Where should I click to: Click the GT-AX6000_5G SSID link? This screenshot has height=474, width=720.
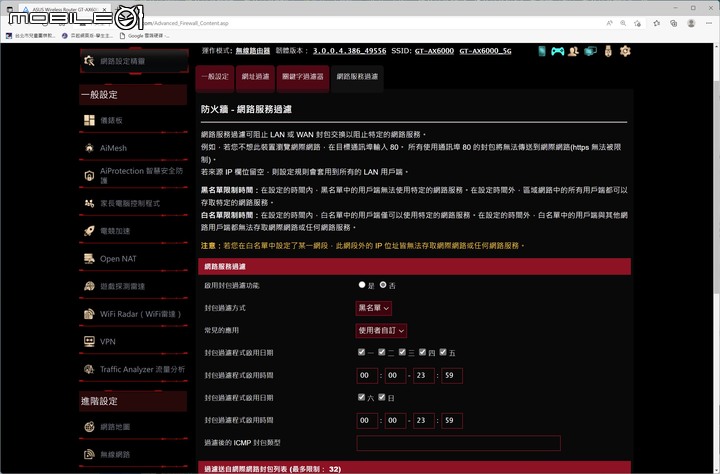(x=485, y=51)
